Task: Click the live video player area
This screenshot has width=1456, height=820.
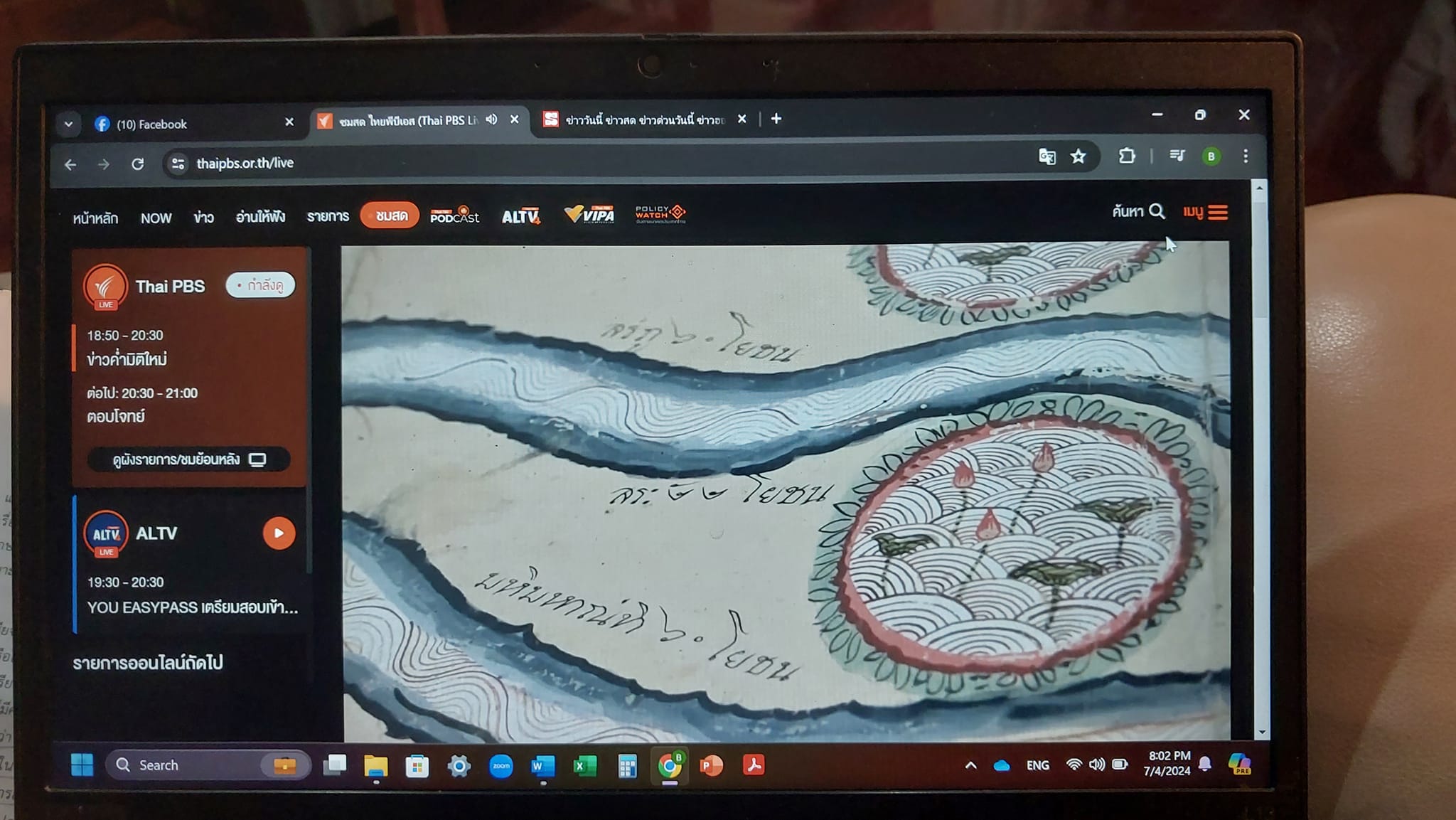Action: click(786, 492)
